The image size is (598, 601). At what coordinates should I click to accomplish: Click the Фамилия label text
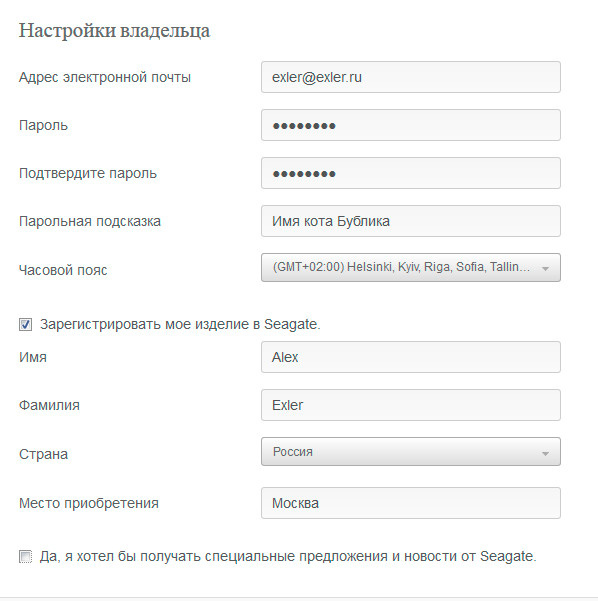[49, 405]
